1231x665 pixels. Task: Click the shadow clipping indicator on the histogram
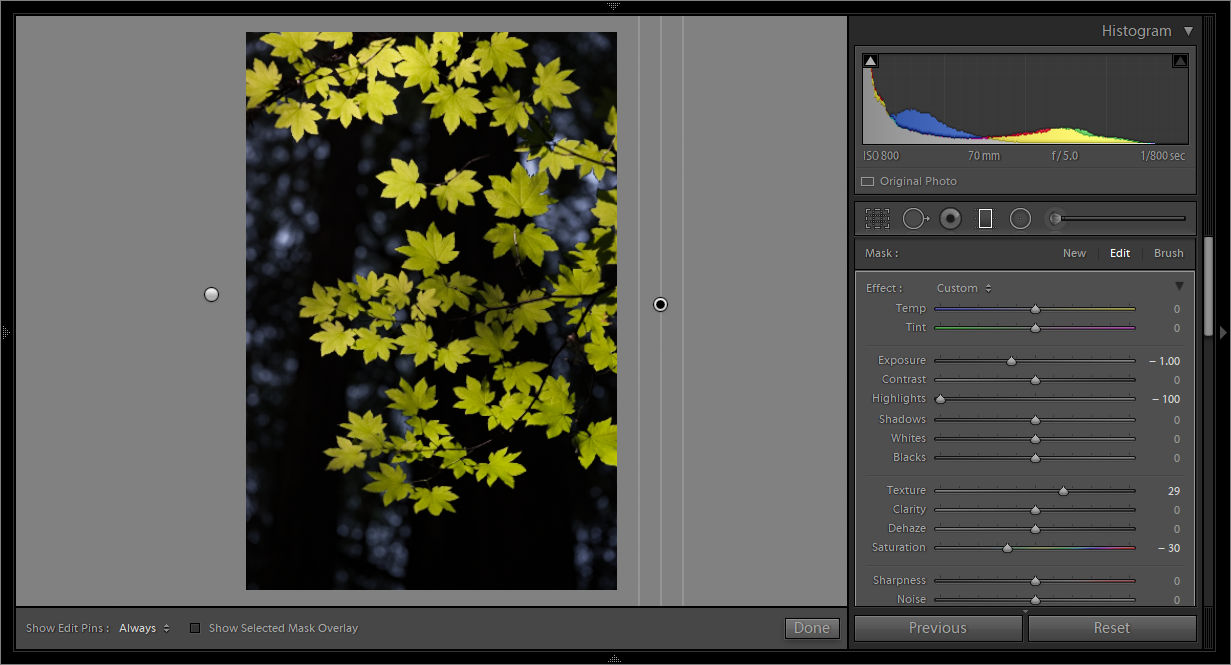[x=869, y=60]
